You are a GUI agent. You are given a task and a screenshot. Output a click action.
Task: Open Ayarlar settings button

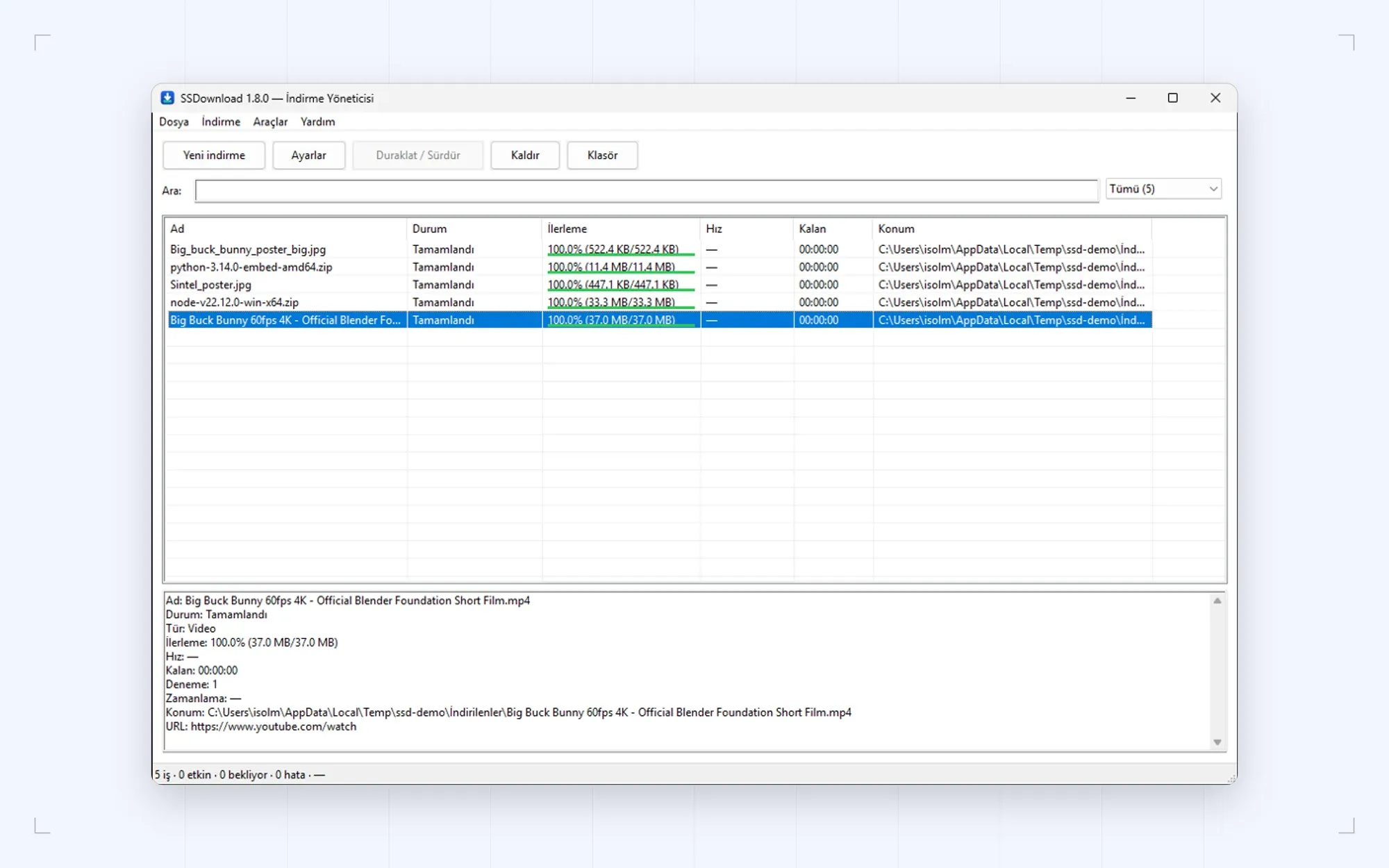pyautogui.click(x=308, y=156)
